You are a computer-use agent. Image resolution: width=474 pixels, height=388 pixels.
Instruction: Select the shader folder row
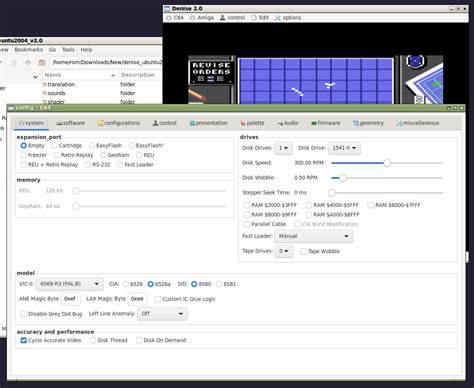pyautogui.click(x=102, y=101)
